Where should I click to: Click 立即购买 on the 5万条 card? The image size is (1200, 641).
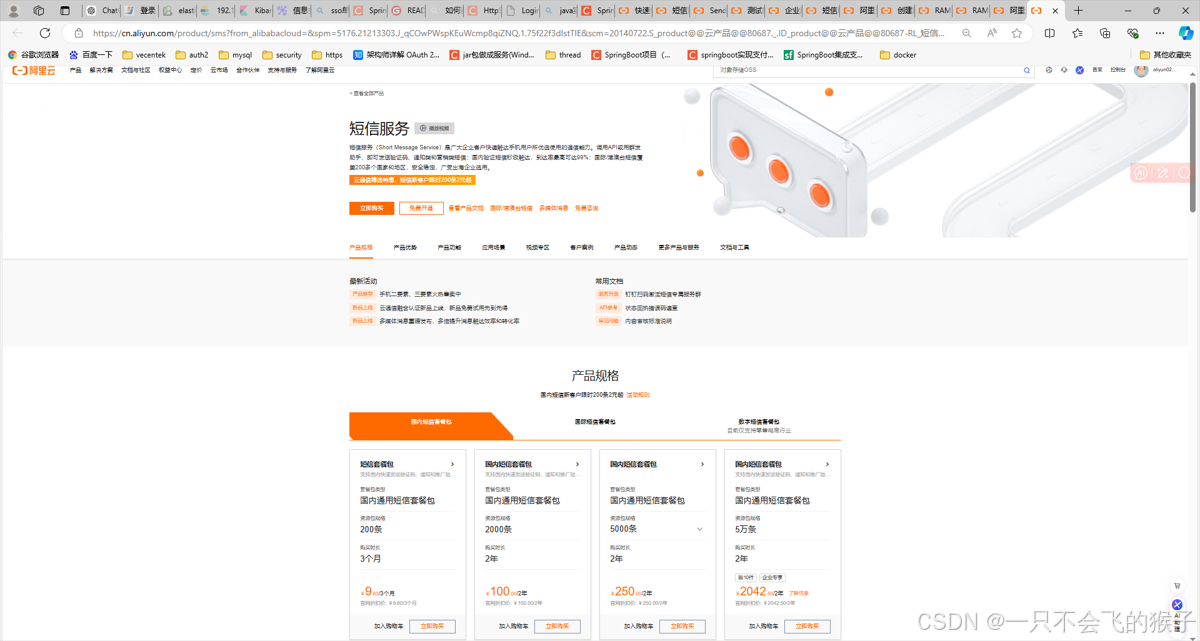click(x=807, y=626)
